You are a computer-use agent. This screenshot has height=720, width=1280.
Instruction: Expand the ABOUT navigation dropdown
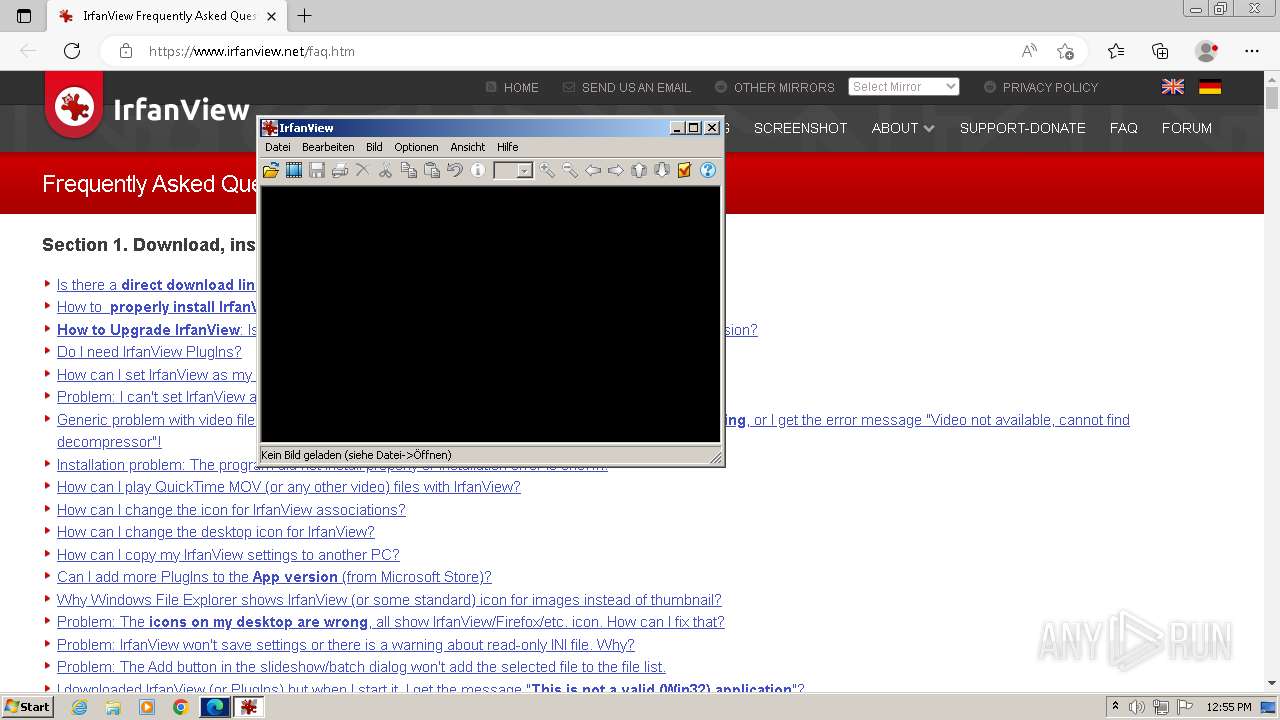(x=902, y=128)
